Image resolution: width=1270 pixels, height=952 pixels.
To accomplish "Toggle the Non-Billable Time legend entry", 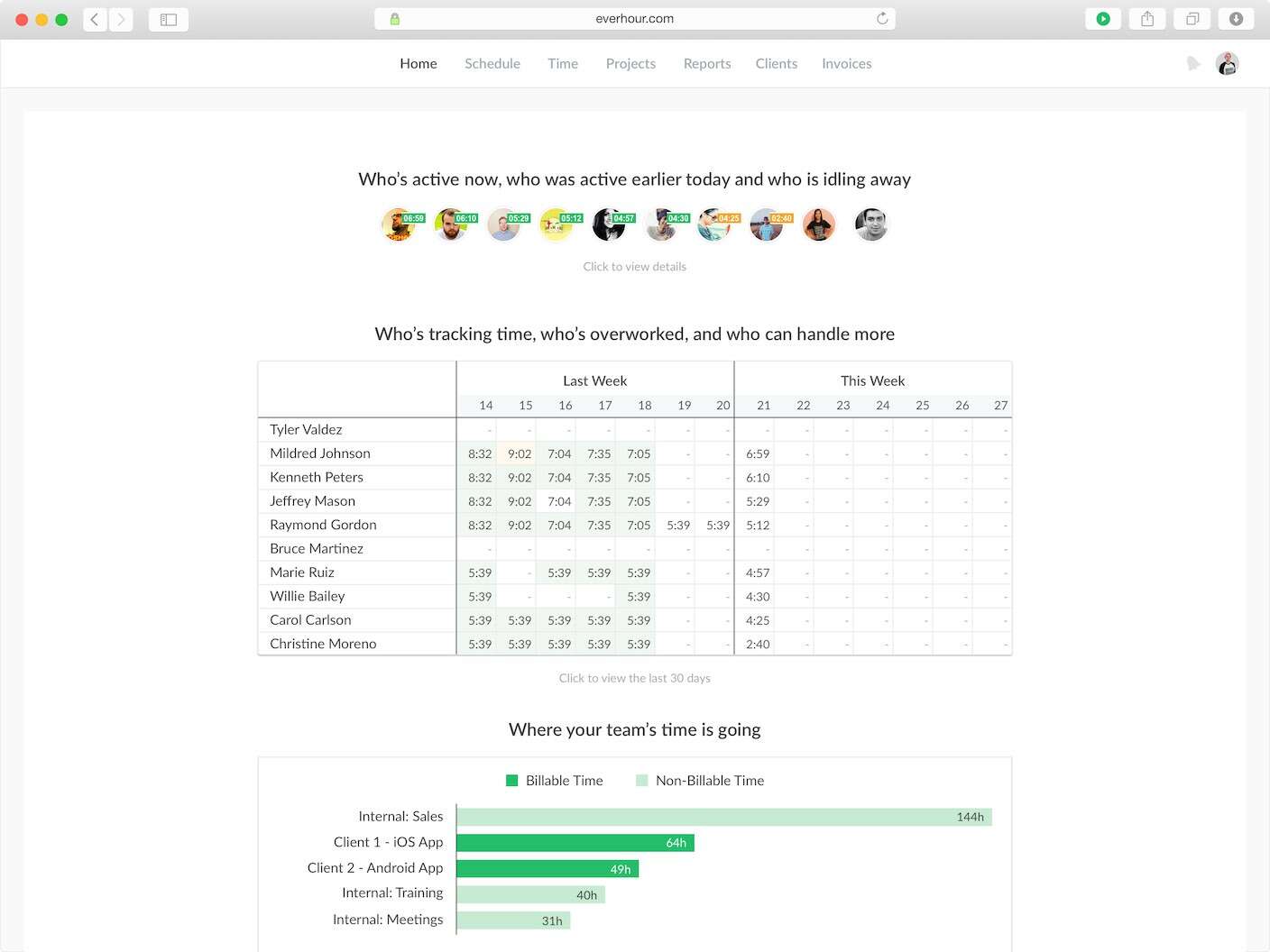I will point(700,781).
